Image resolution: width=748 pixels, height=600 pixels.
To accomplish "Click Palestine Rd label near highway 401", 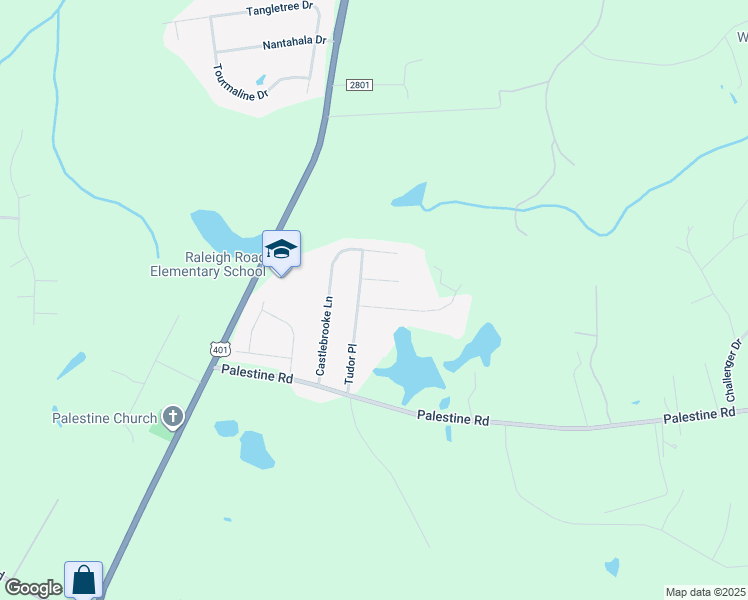I will pos(257,373).
